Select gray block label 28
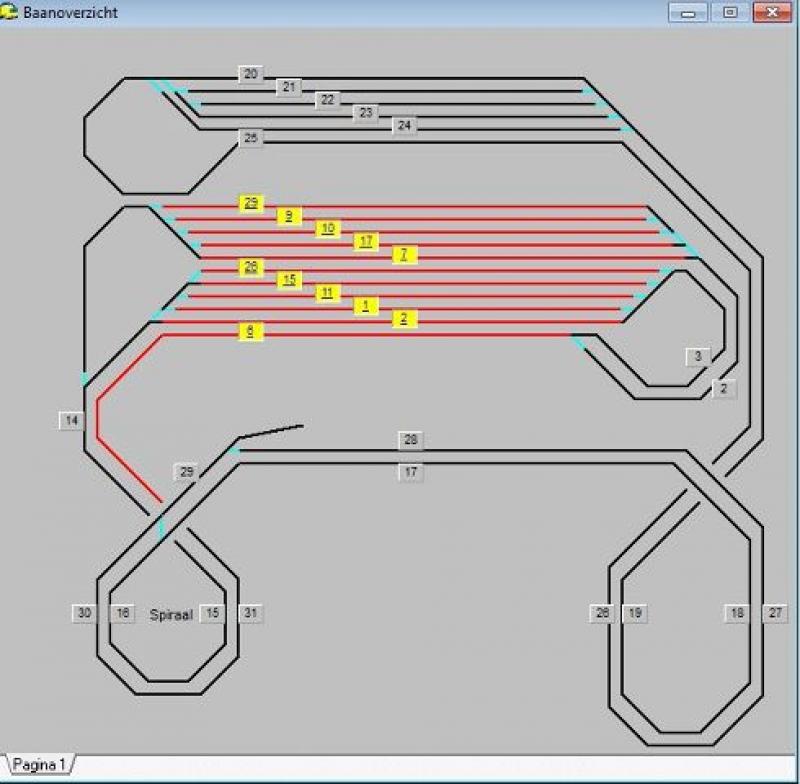 click(411, 440)
